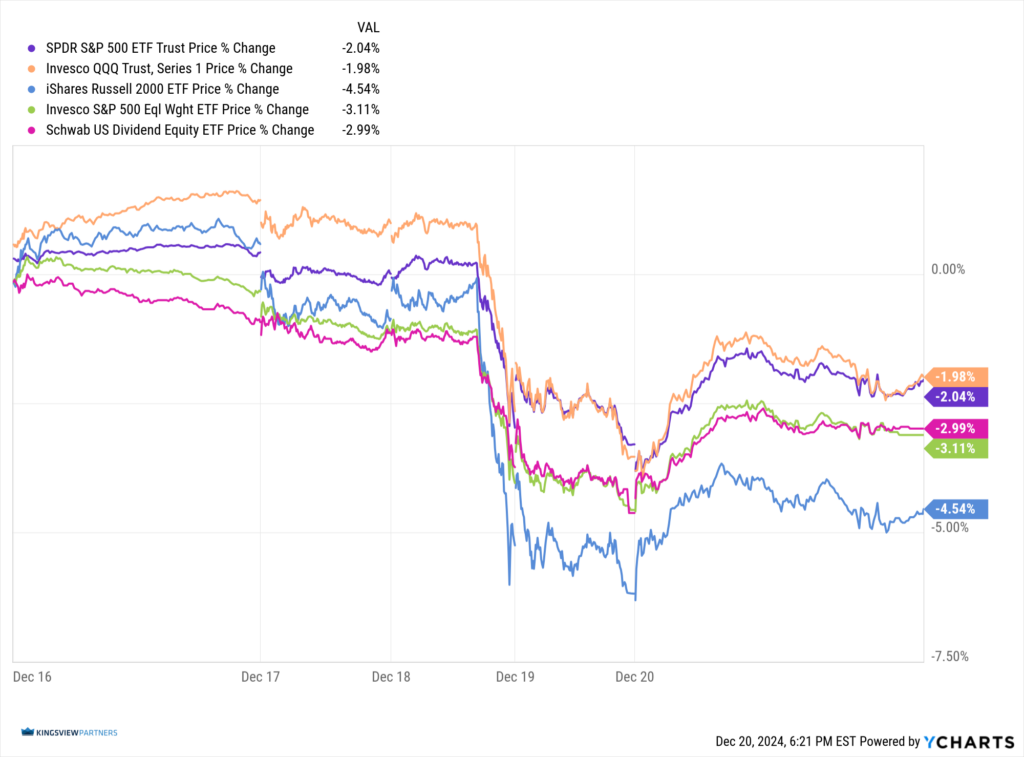
Task: Click the purple SPDR S&P 500 legend dot
Action: 24,48
